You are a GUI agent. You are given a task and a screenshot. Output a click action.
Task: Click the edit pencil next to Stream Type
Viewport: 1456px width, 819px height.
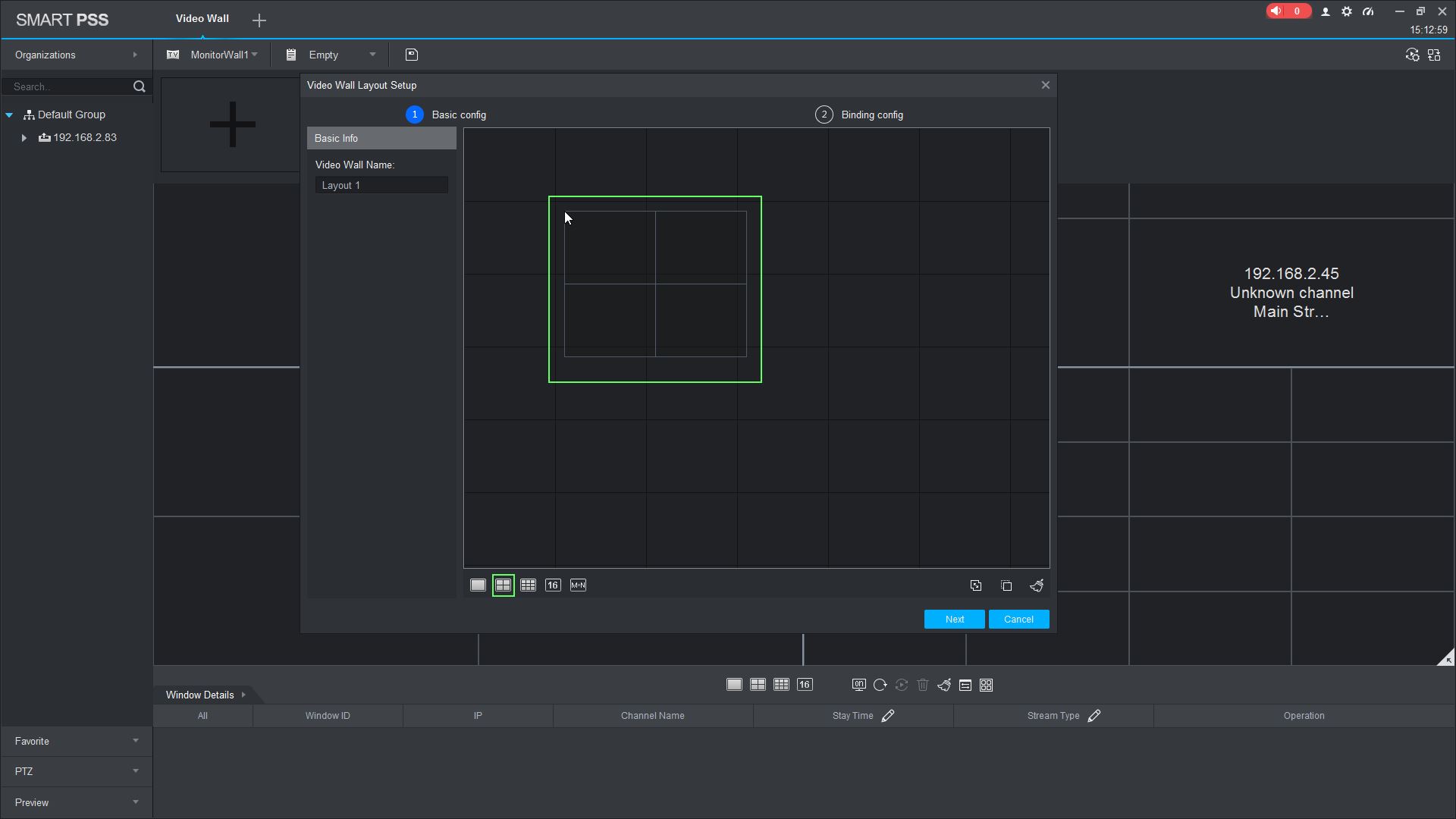(1094, 716)
